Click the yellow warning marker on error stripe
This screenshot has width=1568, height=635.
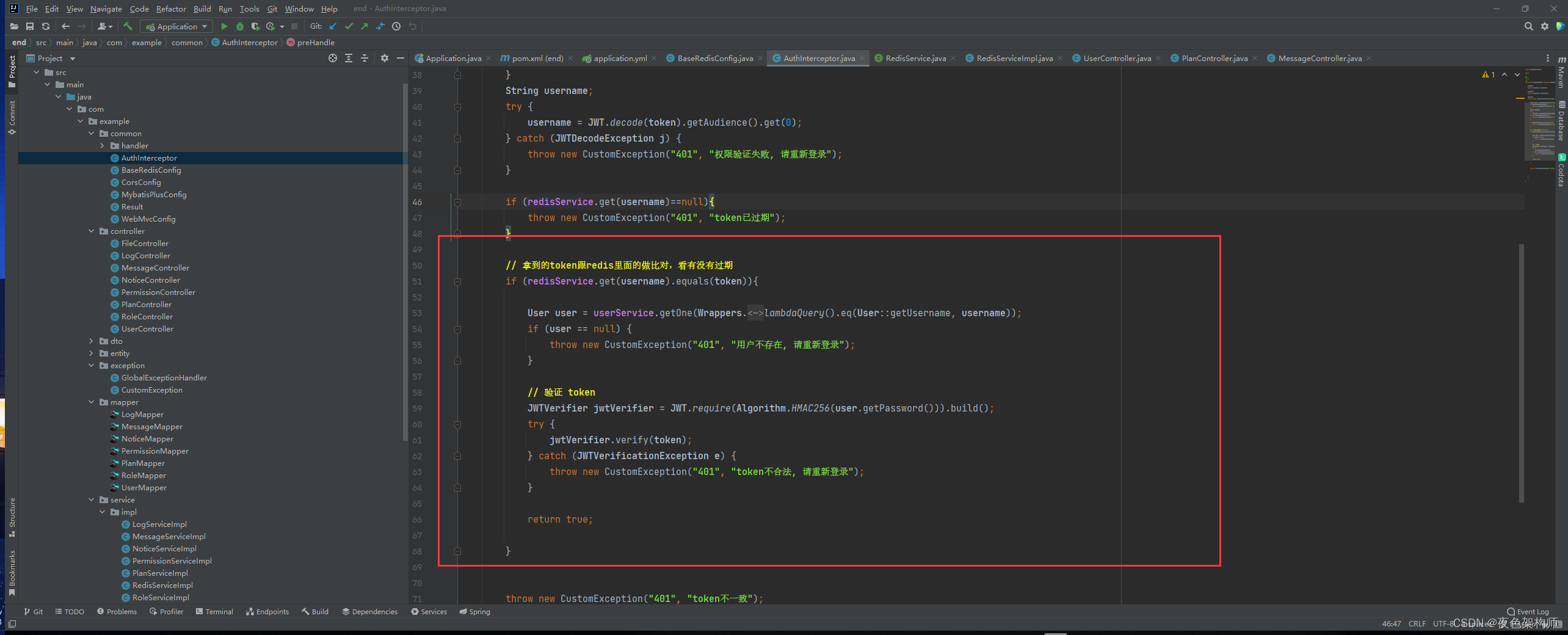click(1519, 98)
